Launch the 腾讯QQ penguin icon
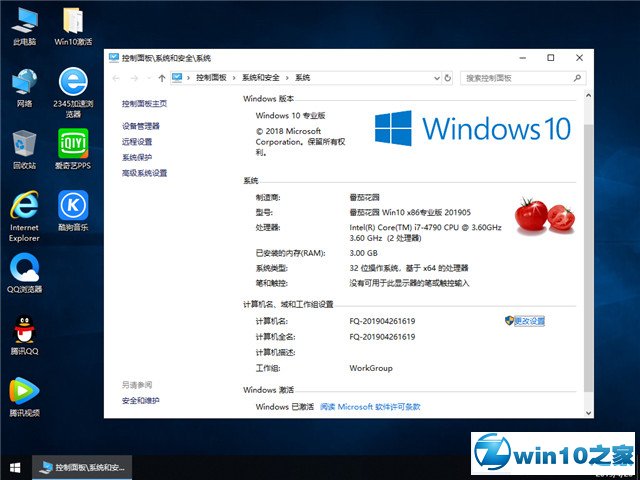The image size is (640, 480). 24,335
